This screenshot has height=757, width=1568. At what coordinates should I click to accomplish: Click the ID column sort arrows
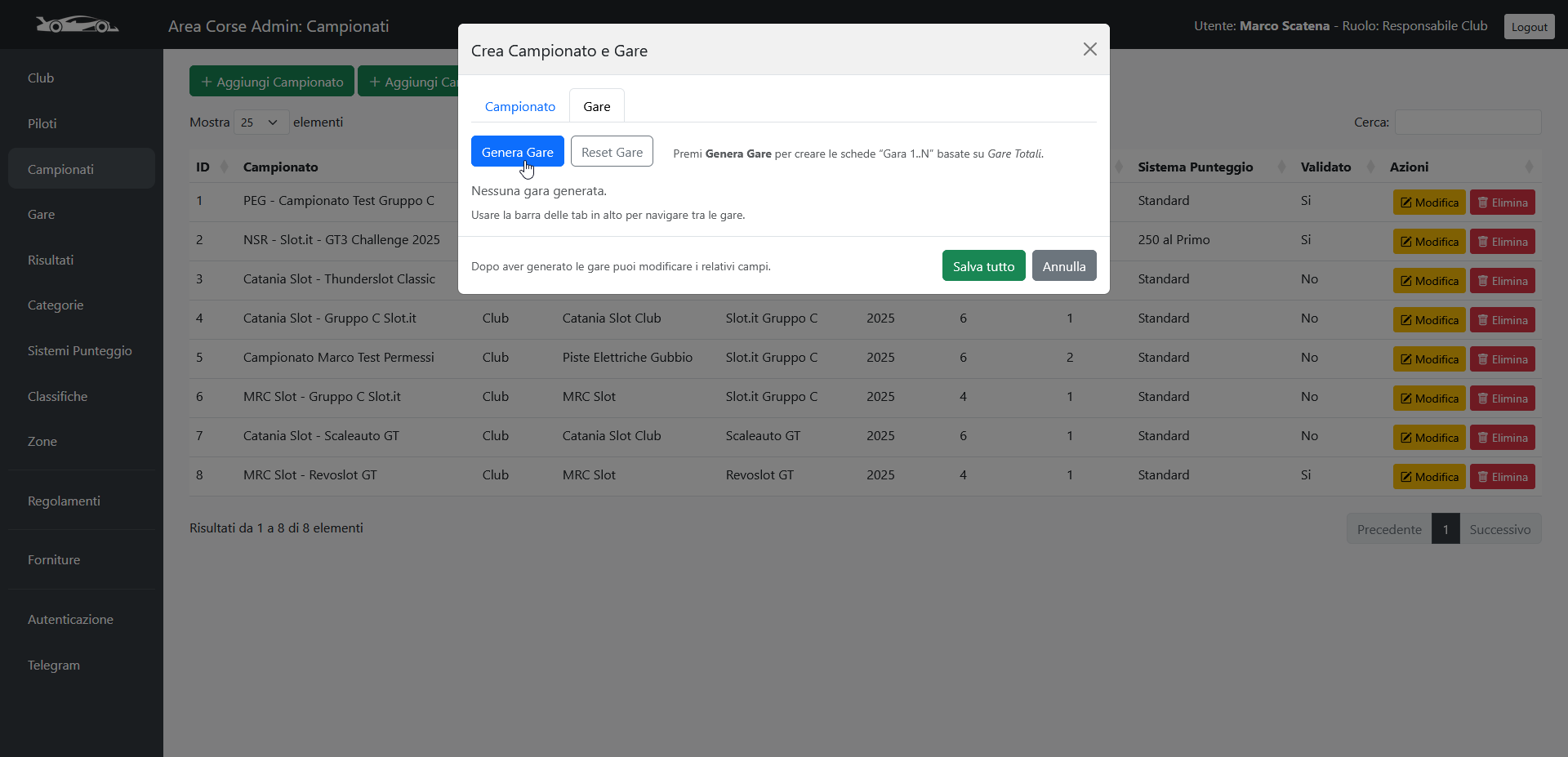(224, 167)
